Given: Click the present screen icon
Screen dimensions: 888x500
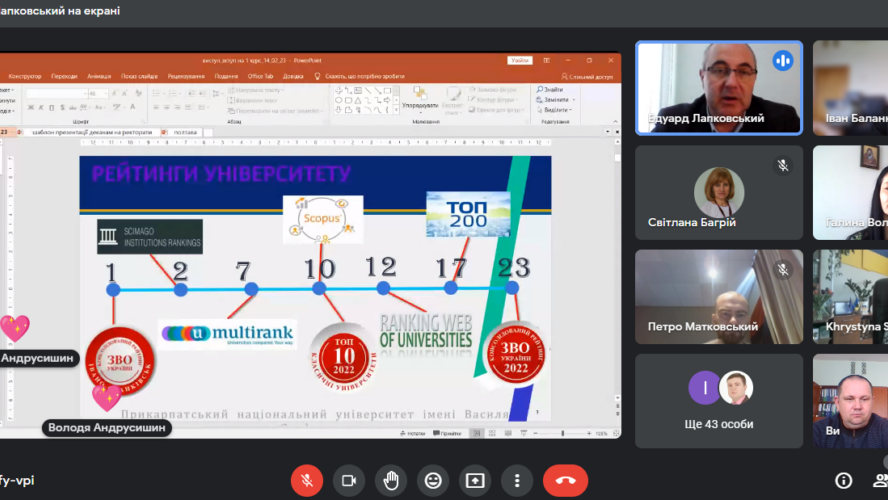Looking at the screenshot, I should pyautogui.click(x=475, y=480).
